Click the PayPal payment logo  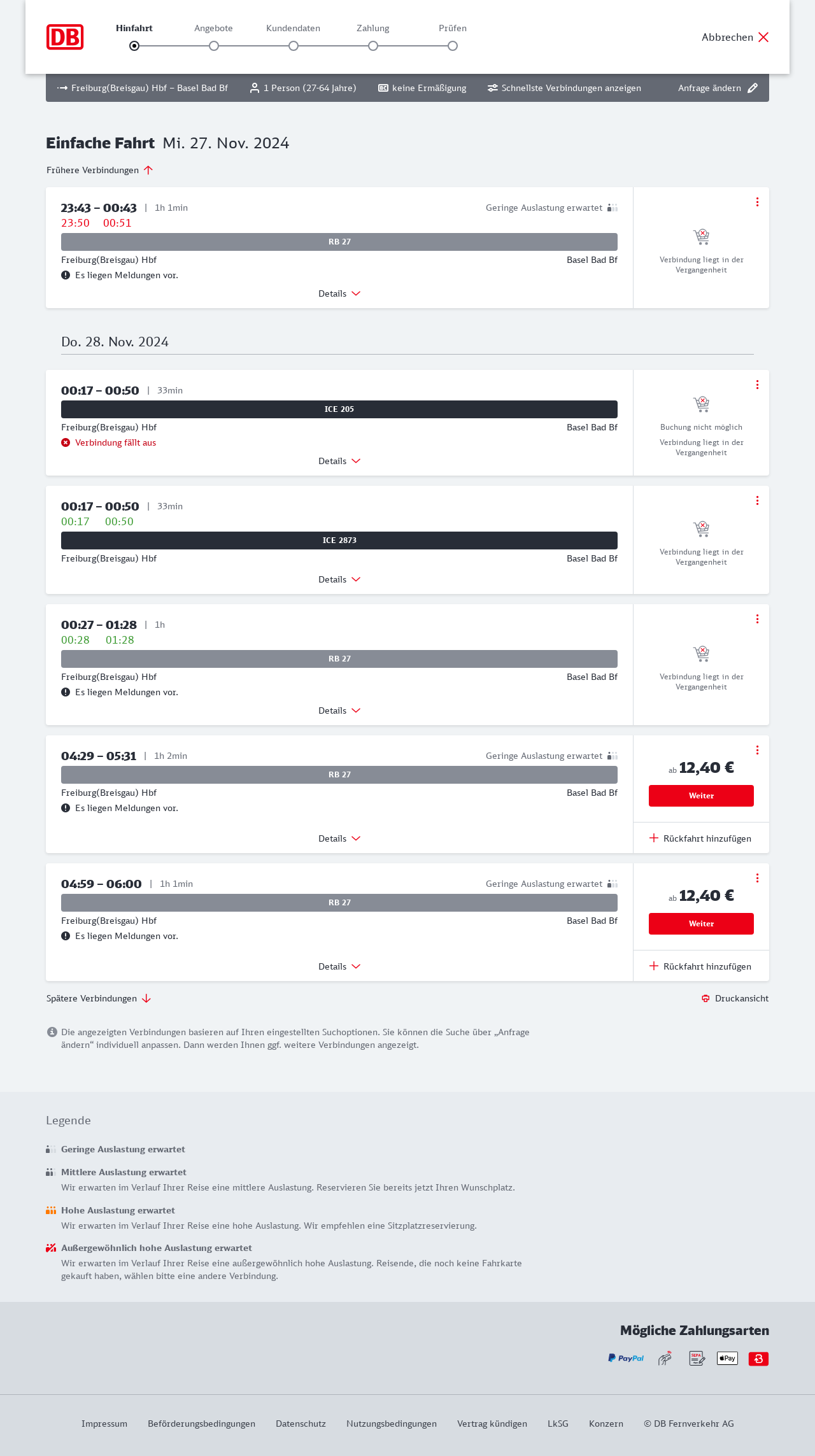626,1358
